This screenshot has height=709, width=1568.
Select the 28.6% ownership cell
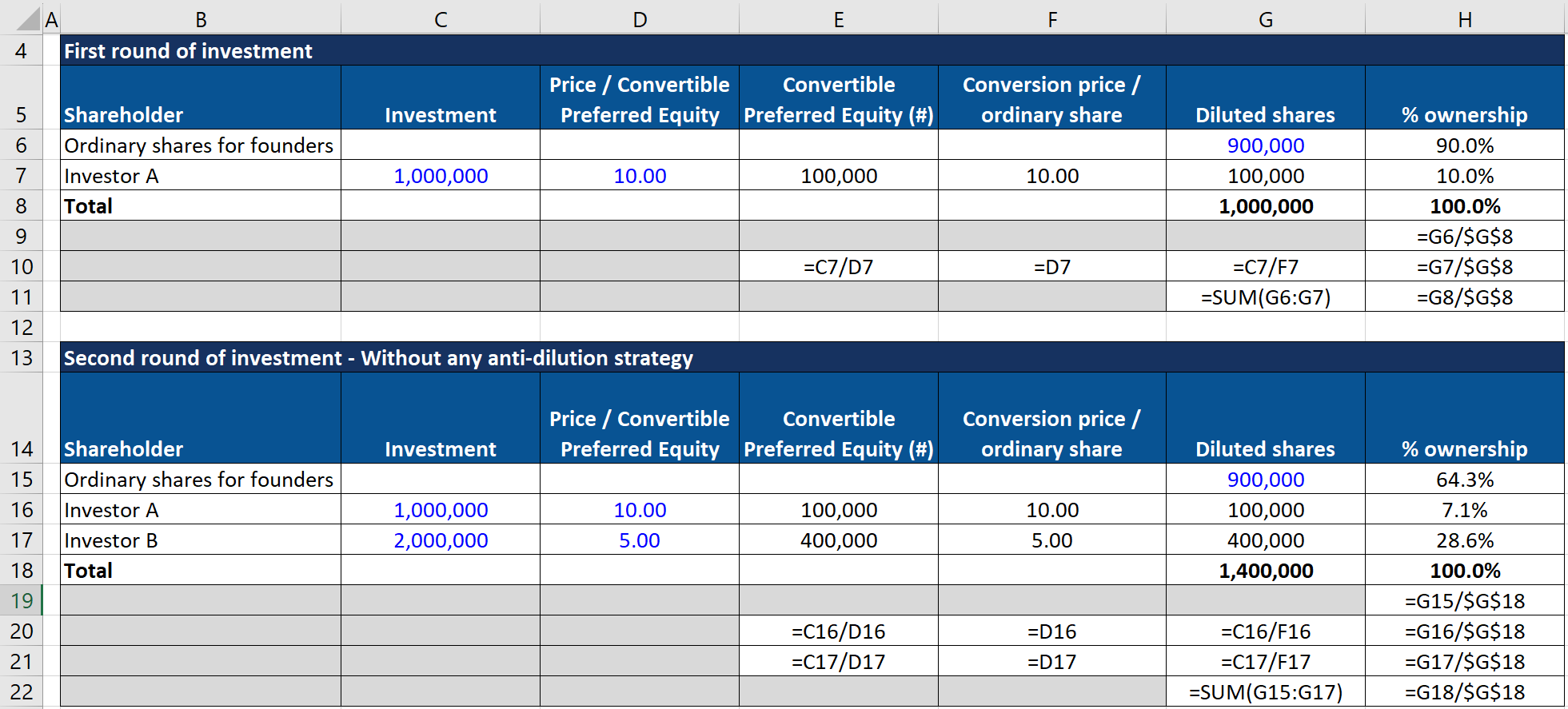click(1464, 540)
